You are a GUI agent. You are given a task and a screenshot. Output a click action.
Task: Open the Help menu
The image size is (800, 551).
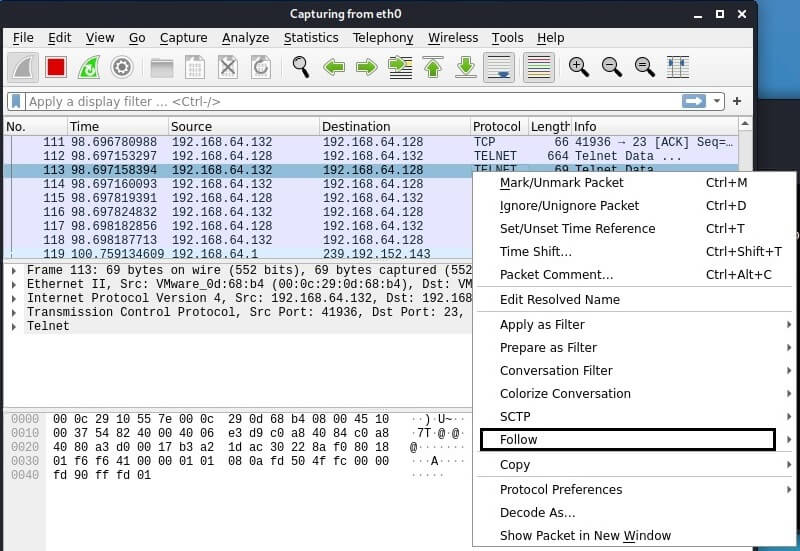[x=550, y=38]
